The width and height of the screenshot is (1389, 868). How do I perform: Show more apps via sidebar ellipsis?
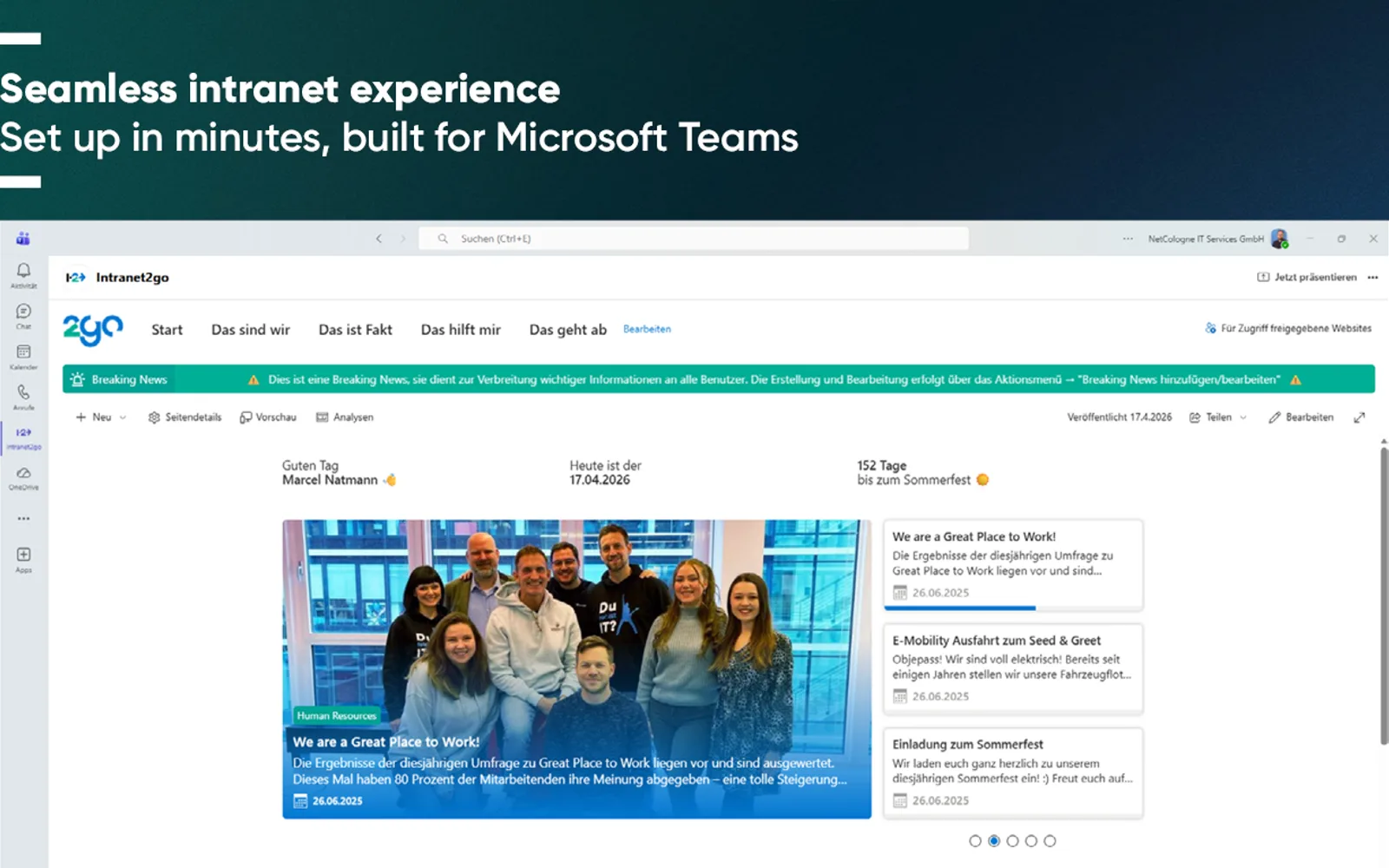tap(23, 519)
